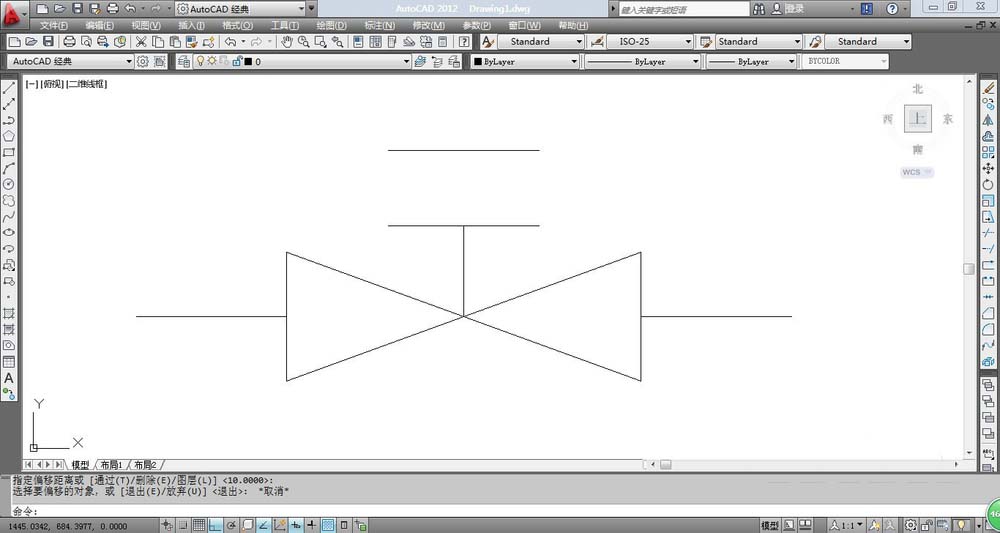Open the text style Standard dropdown

[540, 41]
